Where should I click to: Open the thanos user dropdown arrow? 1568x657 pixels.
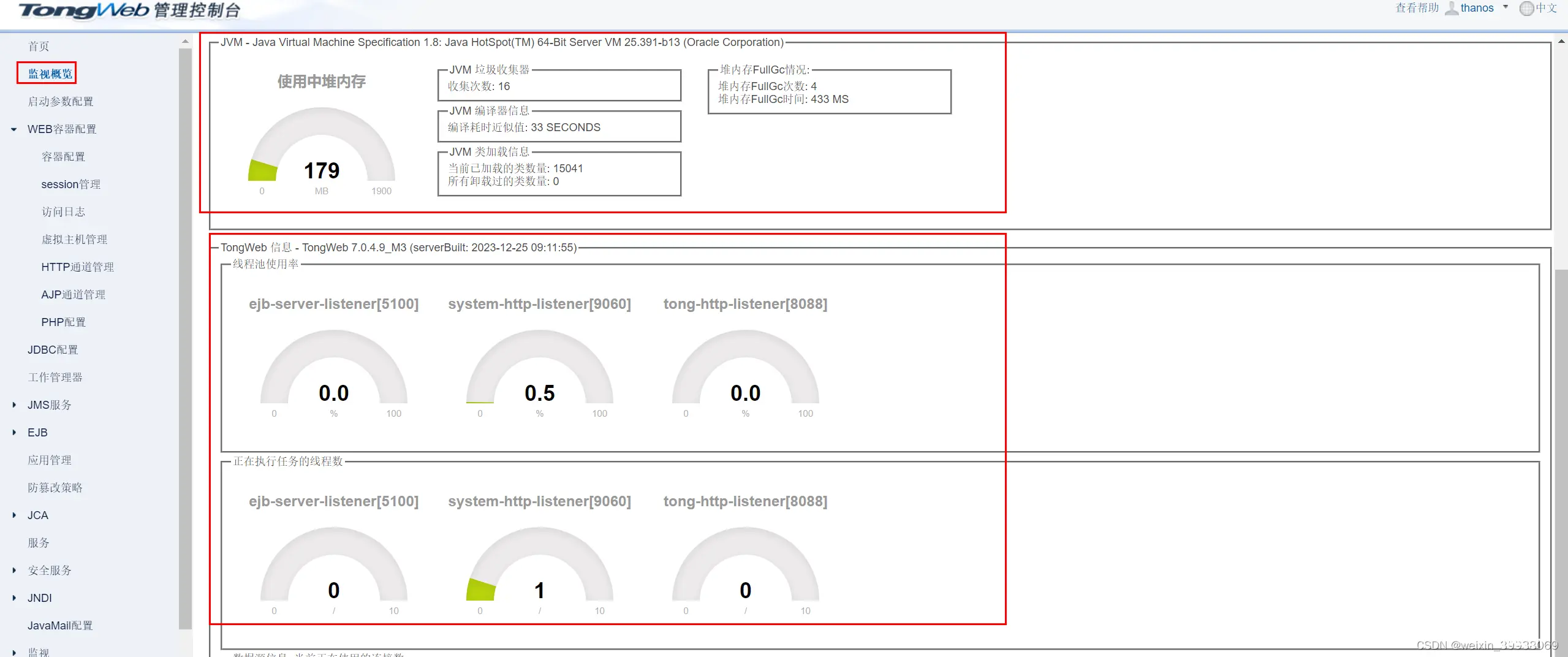[x=1506, y=7]
